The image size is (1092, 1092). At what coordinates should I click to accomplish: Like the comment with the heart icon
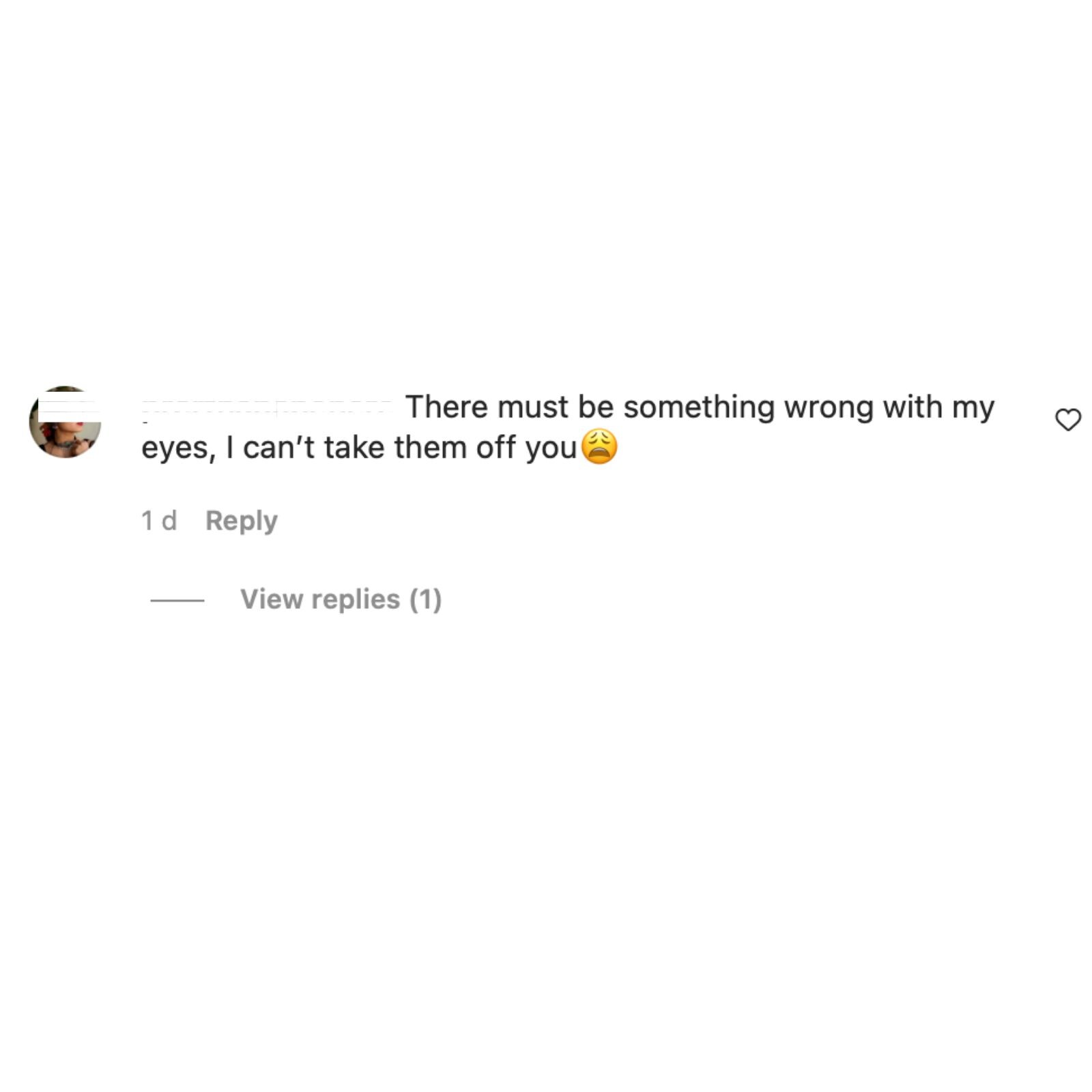(x=1067, y=420)
